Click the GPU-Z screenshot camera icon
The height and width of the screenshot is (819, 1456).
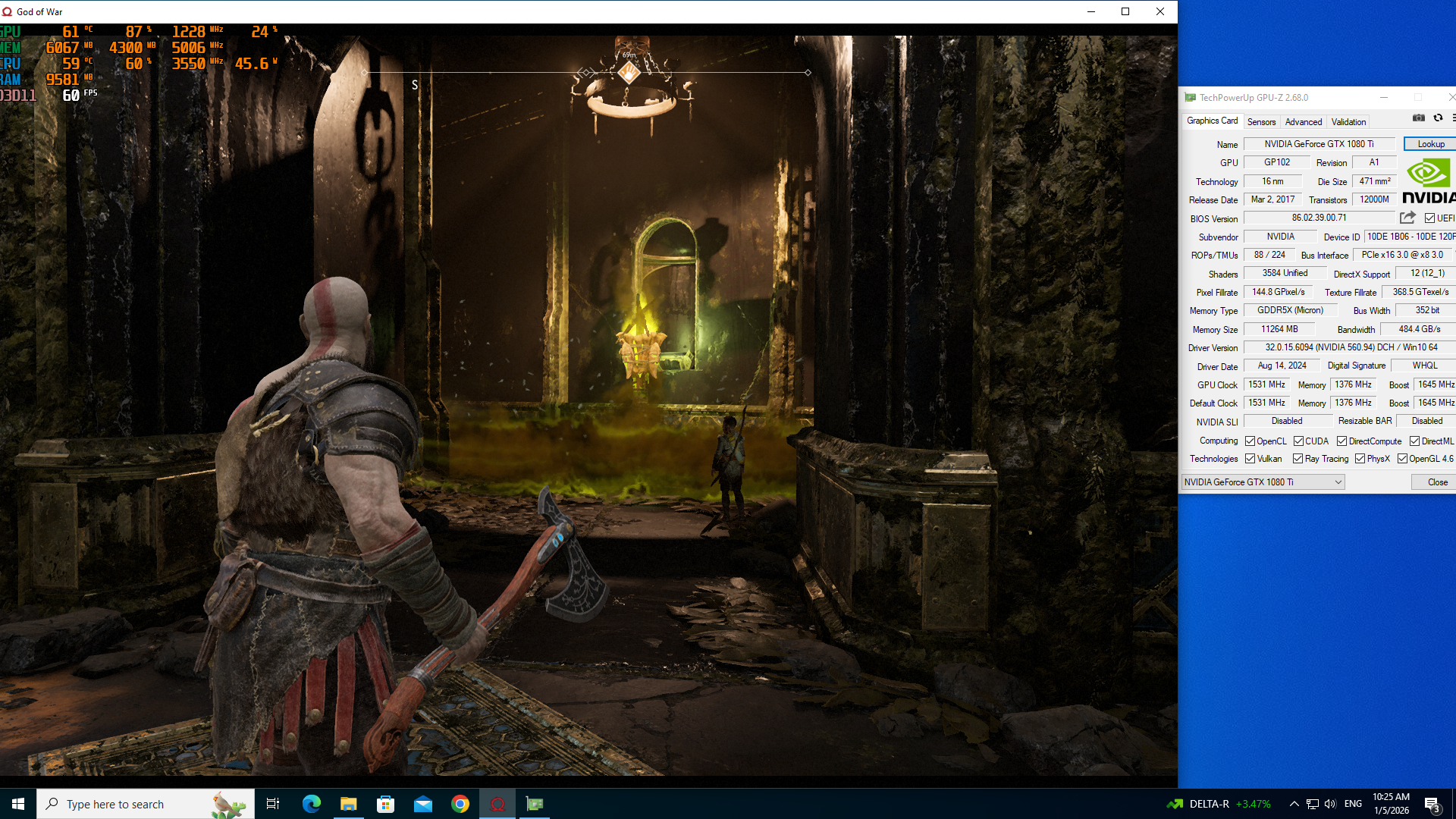click(1418, 118)
